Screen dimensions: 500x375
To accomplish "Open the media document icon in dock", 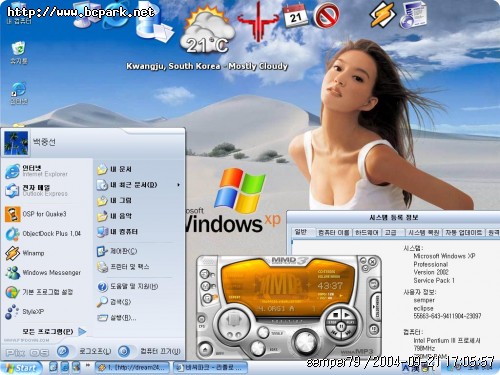I will [413, 15].
